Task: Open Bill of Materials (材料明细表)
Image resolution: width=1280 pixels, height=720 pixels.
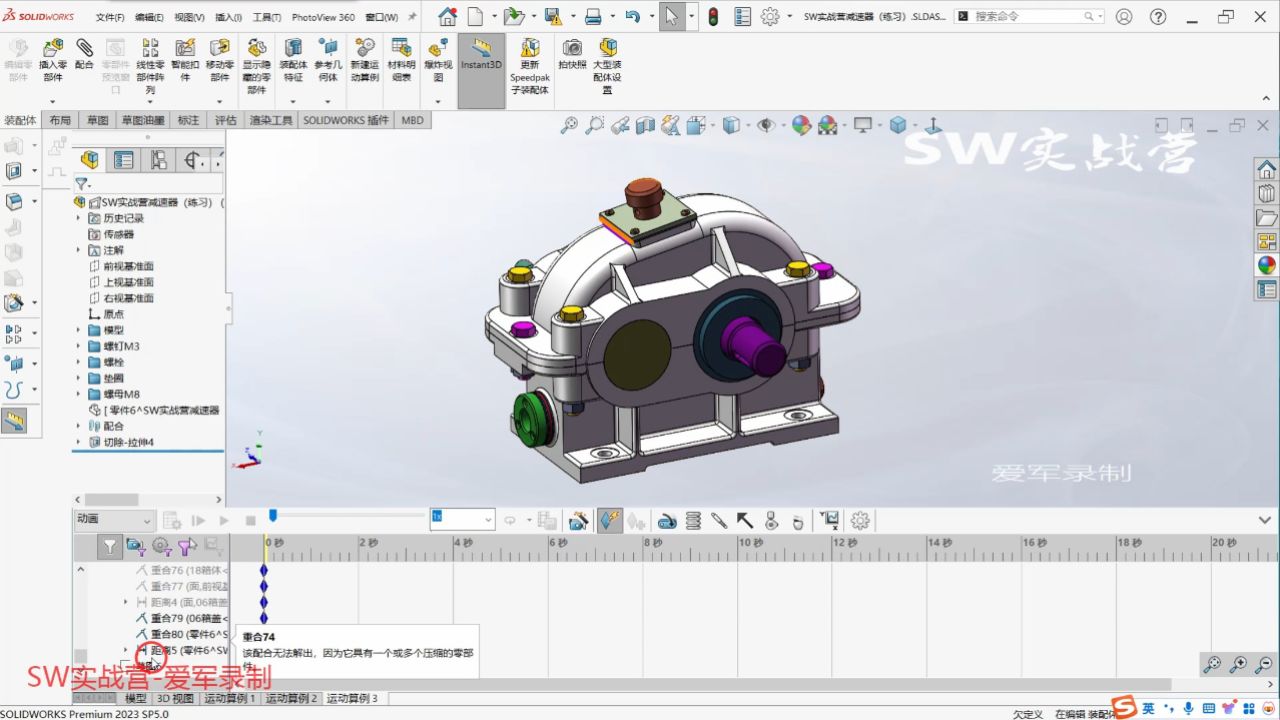Action: [401, 60]
